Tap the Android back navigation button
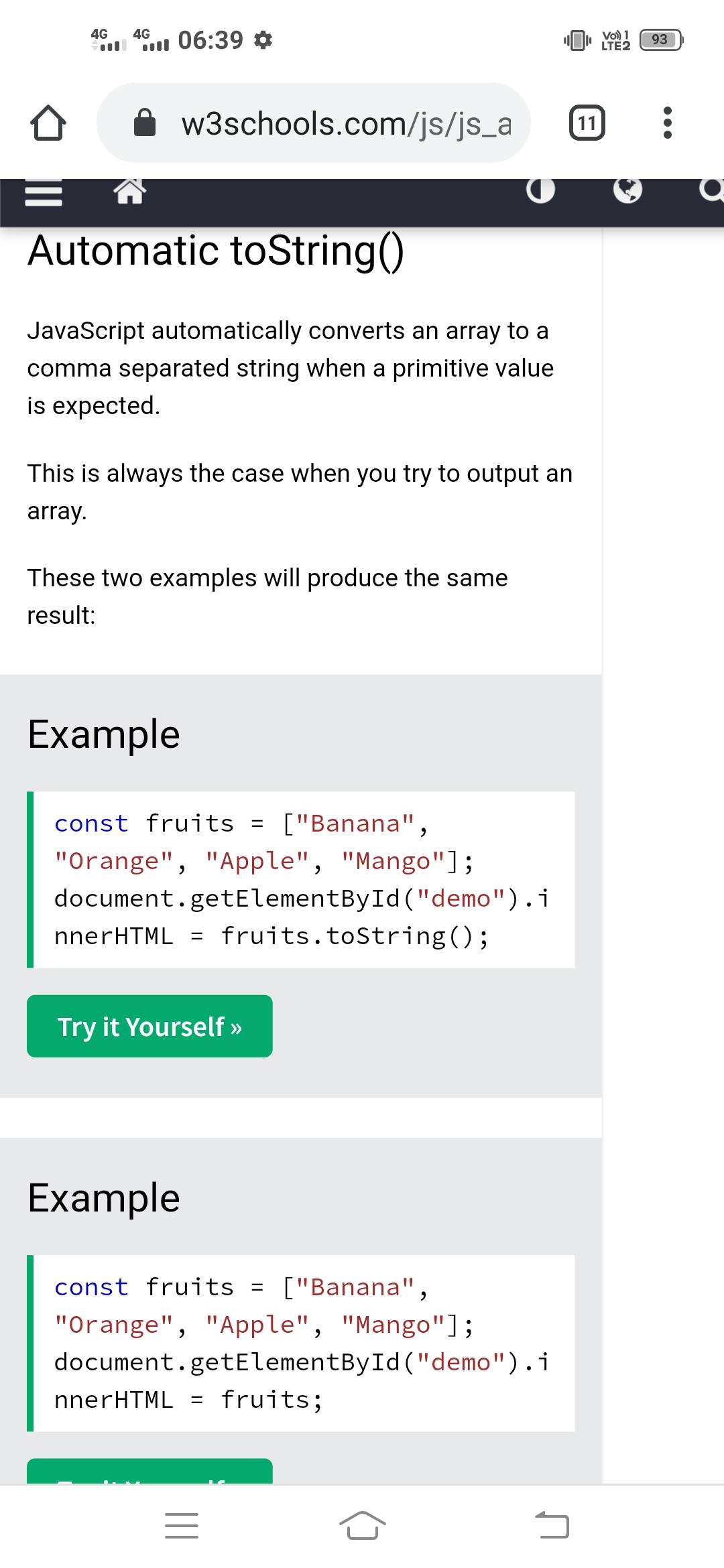 (x=552, y=1526)
